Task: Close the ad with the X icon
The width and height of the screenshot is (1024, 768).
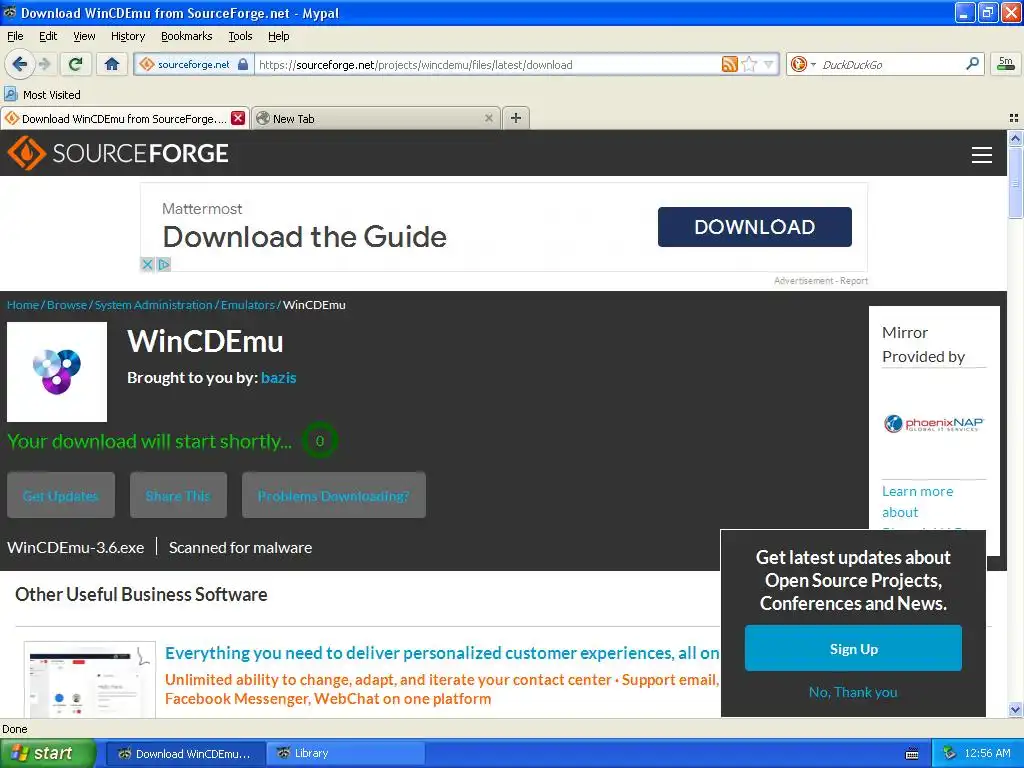Action: tap(147, 264)
